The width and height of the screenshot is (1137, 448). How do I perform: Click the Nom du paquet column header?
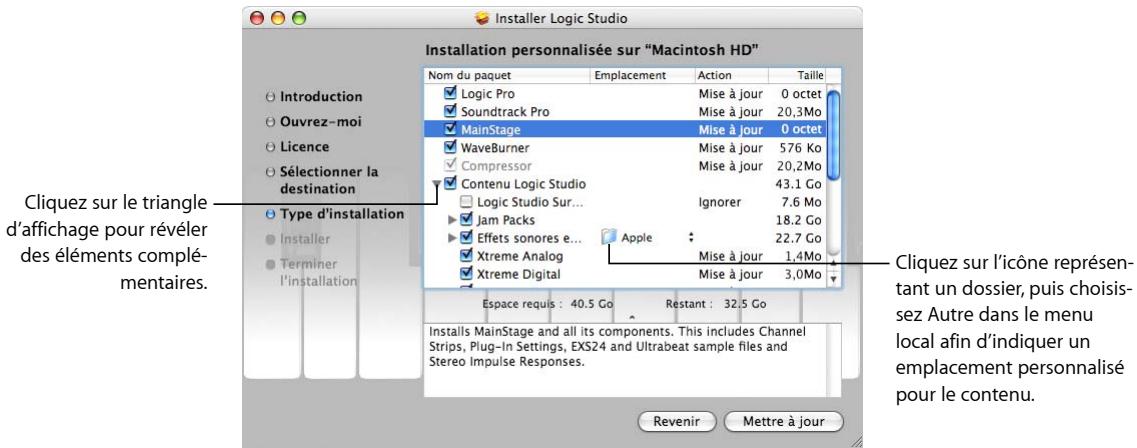(x=507, y=75)
